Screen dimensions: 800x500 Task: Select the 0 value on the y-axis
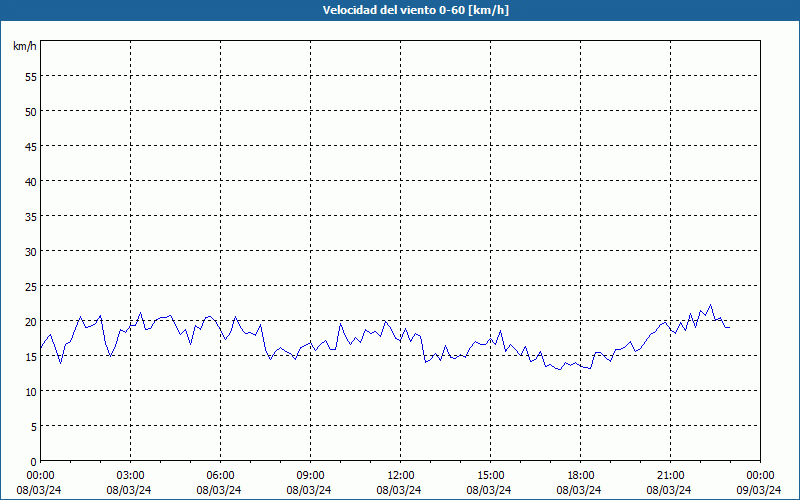(34, 462)
